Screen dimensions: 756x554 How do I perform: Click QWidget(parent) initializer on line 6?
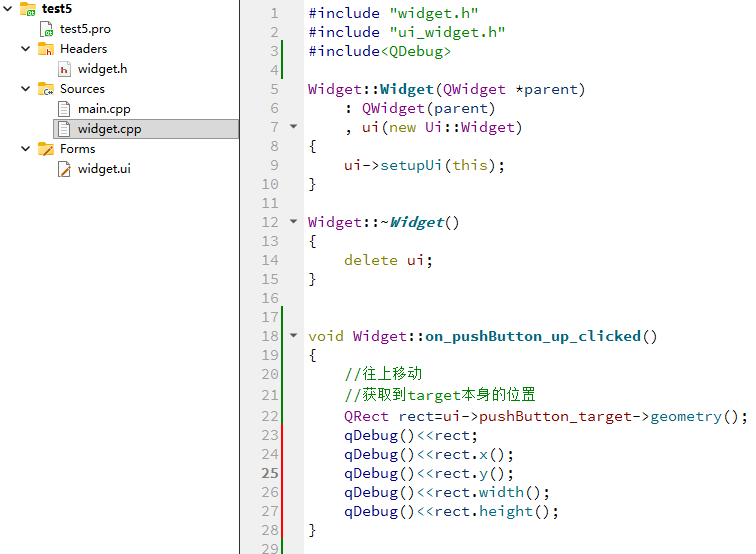click(x=429, y=108)
